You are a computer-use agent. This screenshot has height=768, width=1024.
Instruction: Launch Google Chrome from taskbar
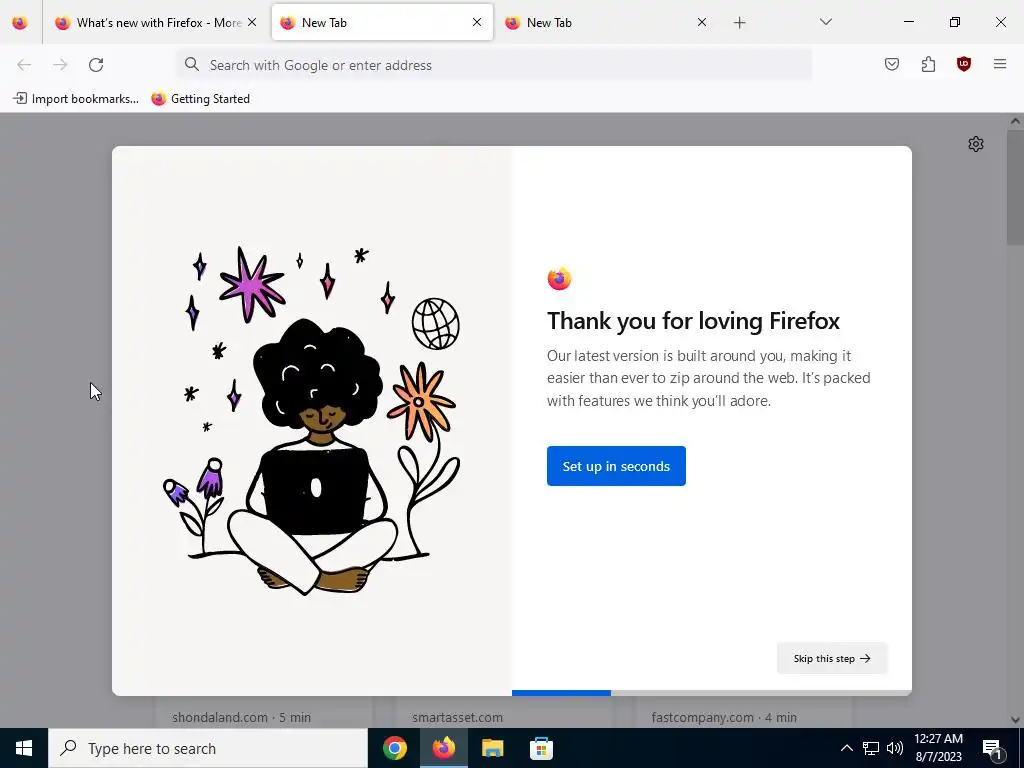click(x=394, y=748)
